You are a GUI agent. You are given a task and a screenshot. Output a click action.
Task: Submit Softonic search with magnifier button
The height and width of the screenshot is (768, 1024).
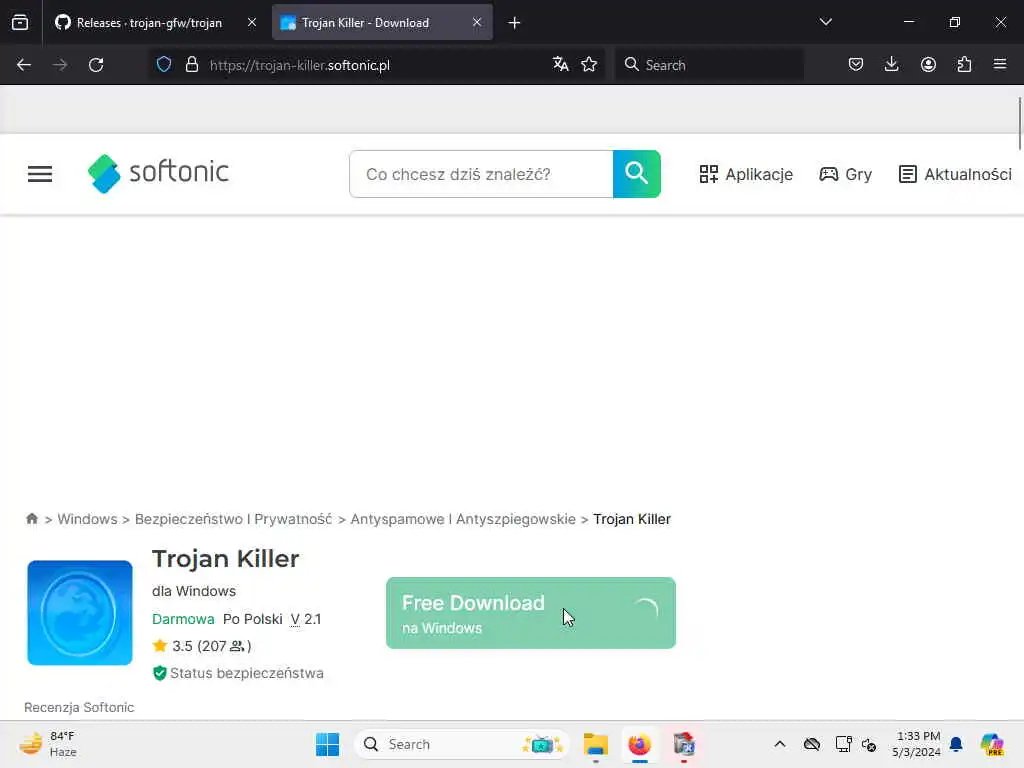click(x=637, y=174)
